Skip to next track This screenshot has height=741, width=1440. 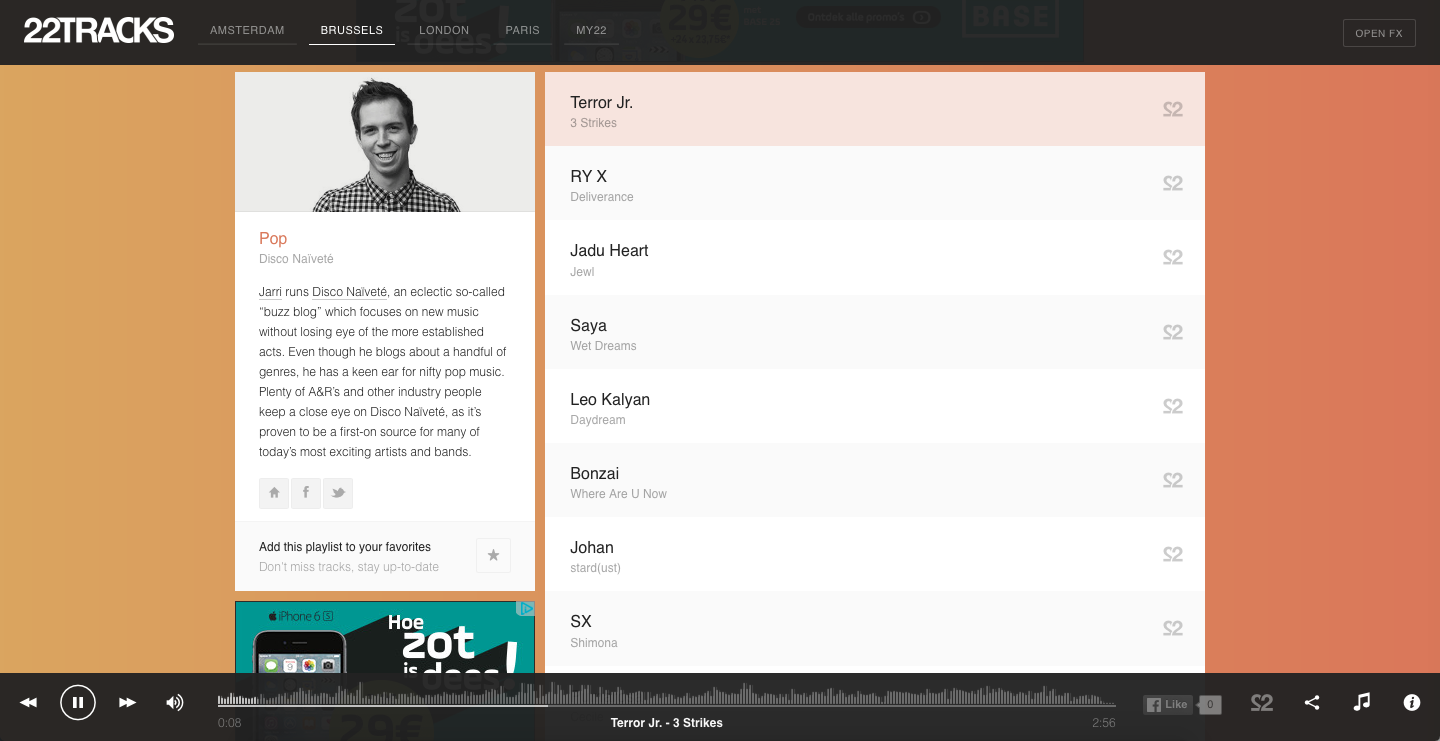pos(127,703)
